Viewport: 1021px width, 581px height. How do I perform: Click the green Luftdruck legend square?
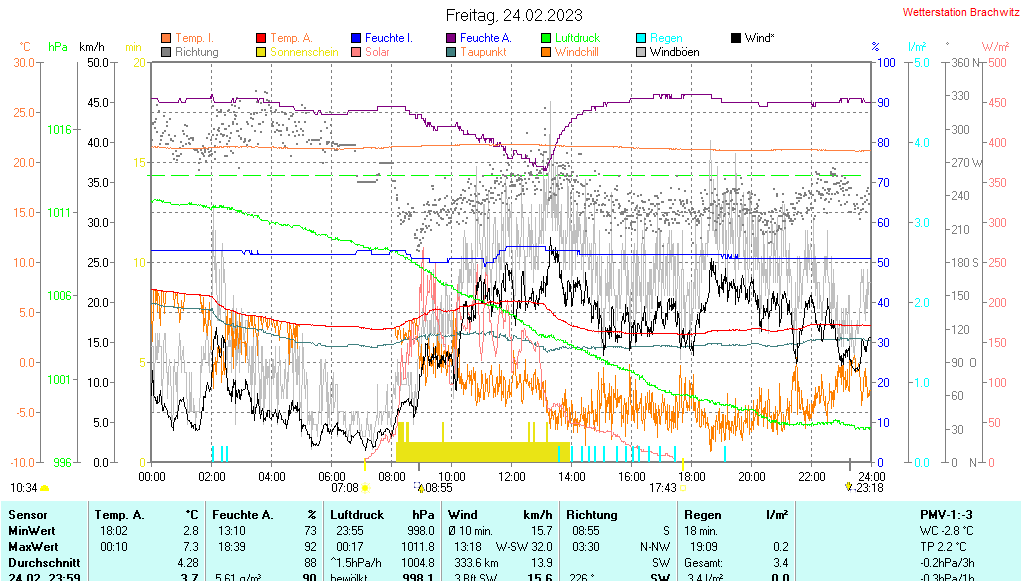[546, 38]
